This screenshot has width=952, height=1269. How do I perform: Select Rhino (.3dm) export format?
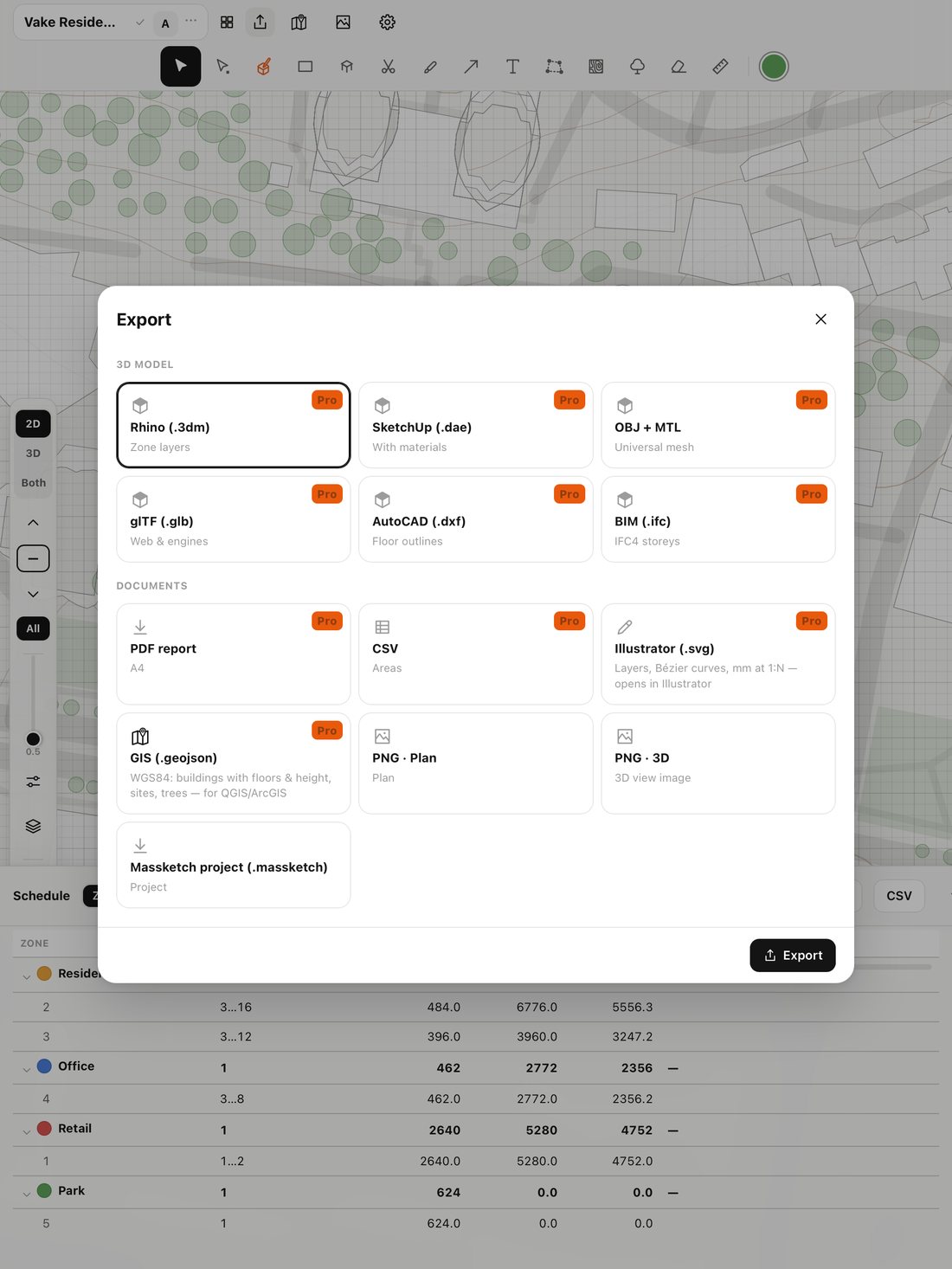click(234, 425)
